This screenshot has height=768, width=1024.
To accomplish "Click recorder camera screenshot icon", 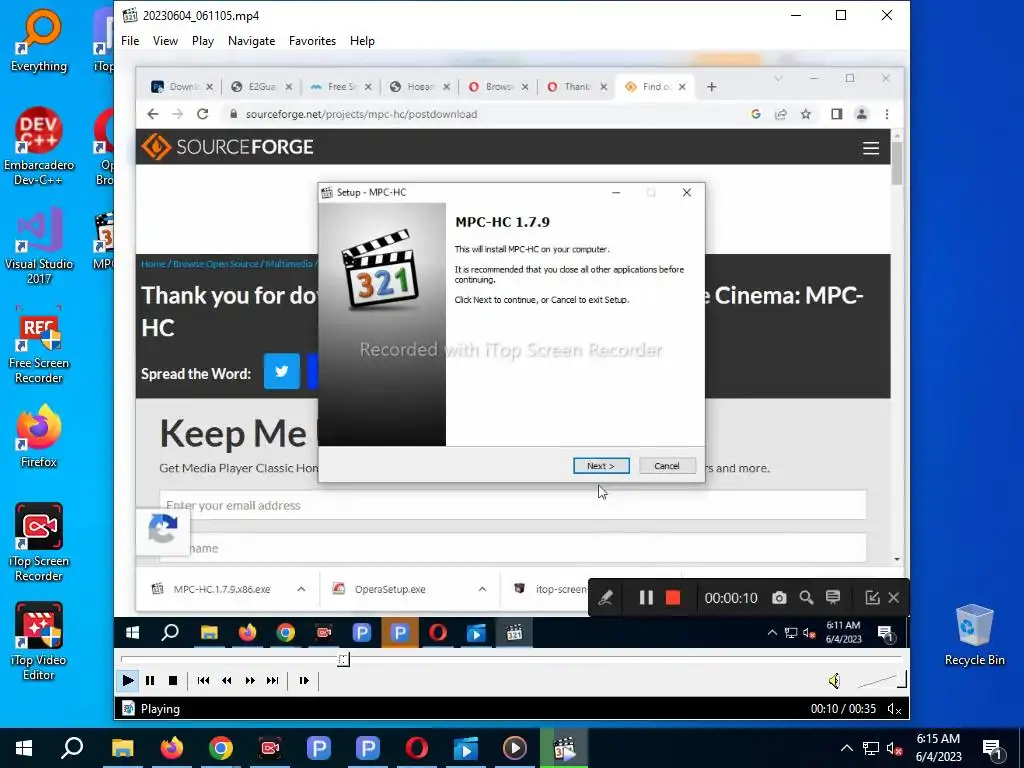I will [779, 598].
